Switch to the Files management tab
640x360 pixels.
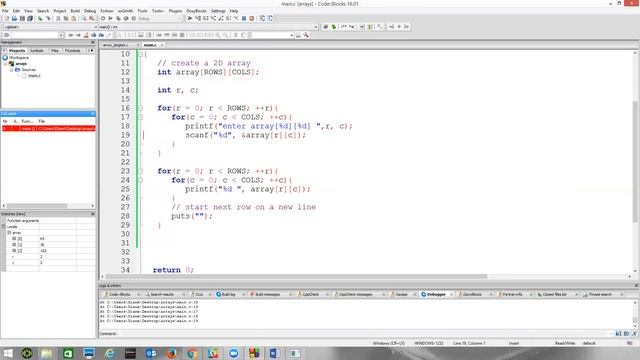[x=55, y=51]
